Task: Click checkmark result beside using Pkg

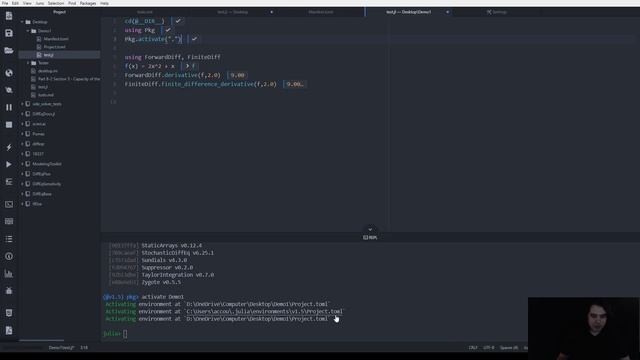Action: [168, 30]
